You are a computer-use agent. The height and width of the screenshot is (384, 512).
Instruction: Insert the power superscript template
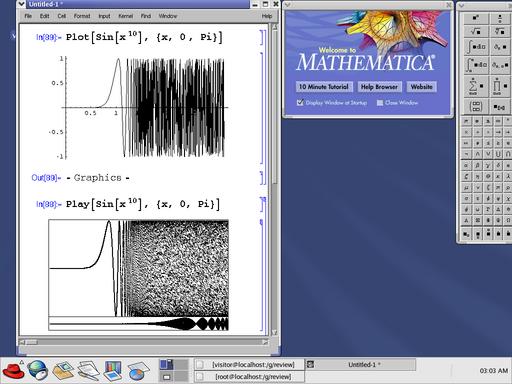click(476, 18)
